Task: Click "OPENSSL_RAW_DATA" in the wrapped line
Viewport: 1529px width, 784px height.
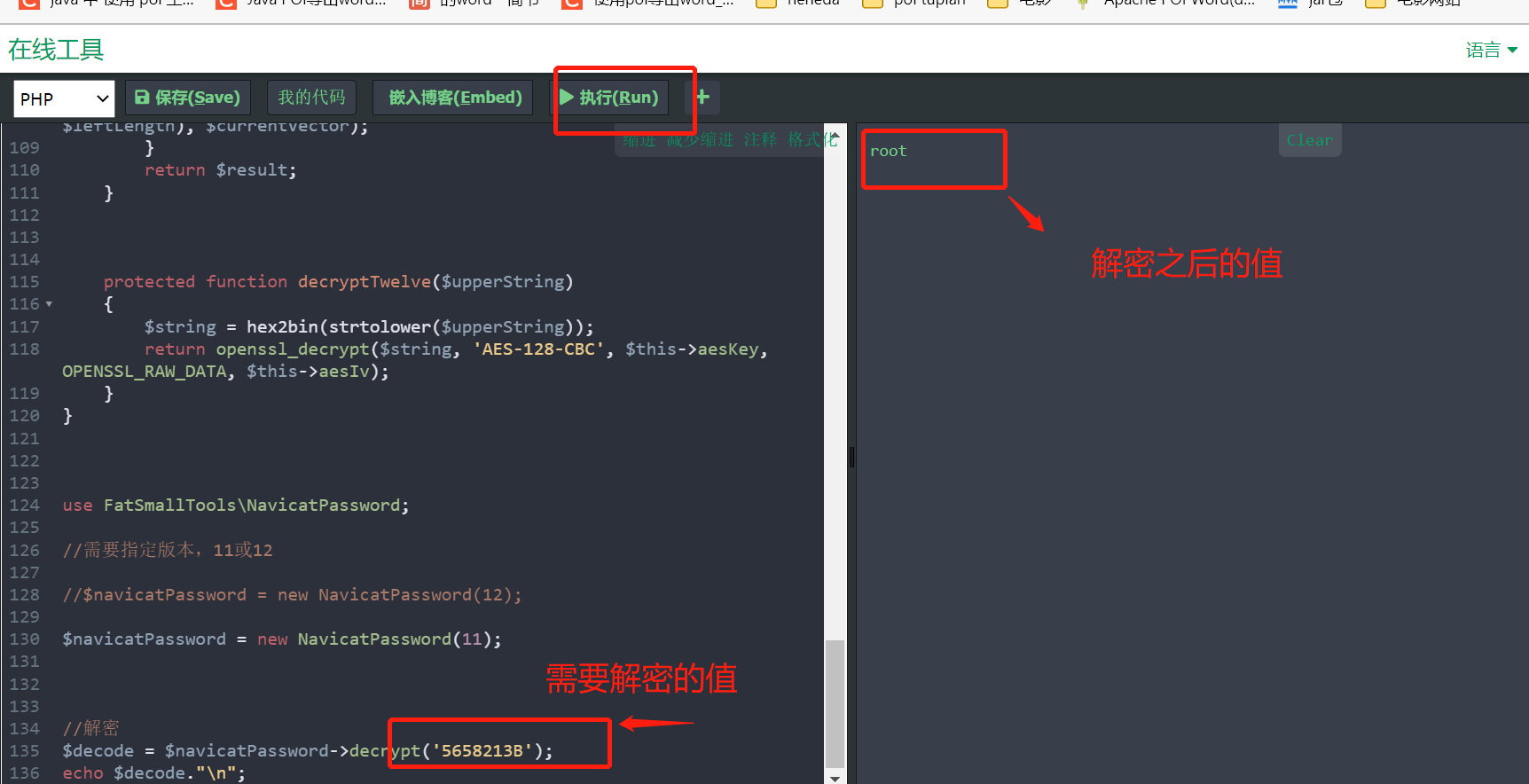Action: (145, 372)
